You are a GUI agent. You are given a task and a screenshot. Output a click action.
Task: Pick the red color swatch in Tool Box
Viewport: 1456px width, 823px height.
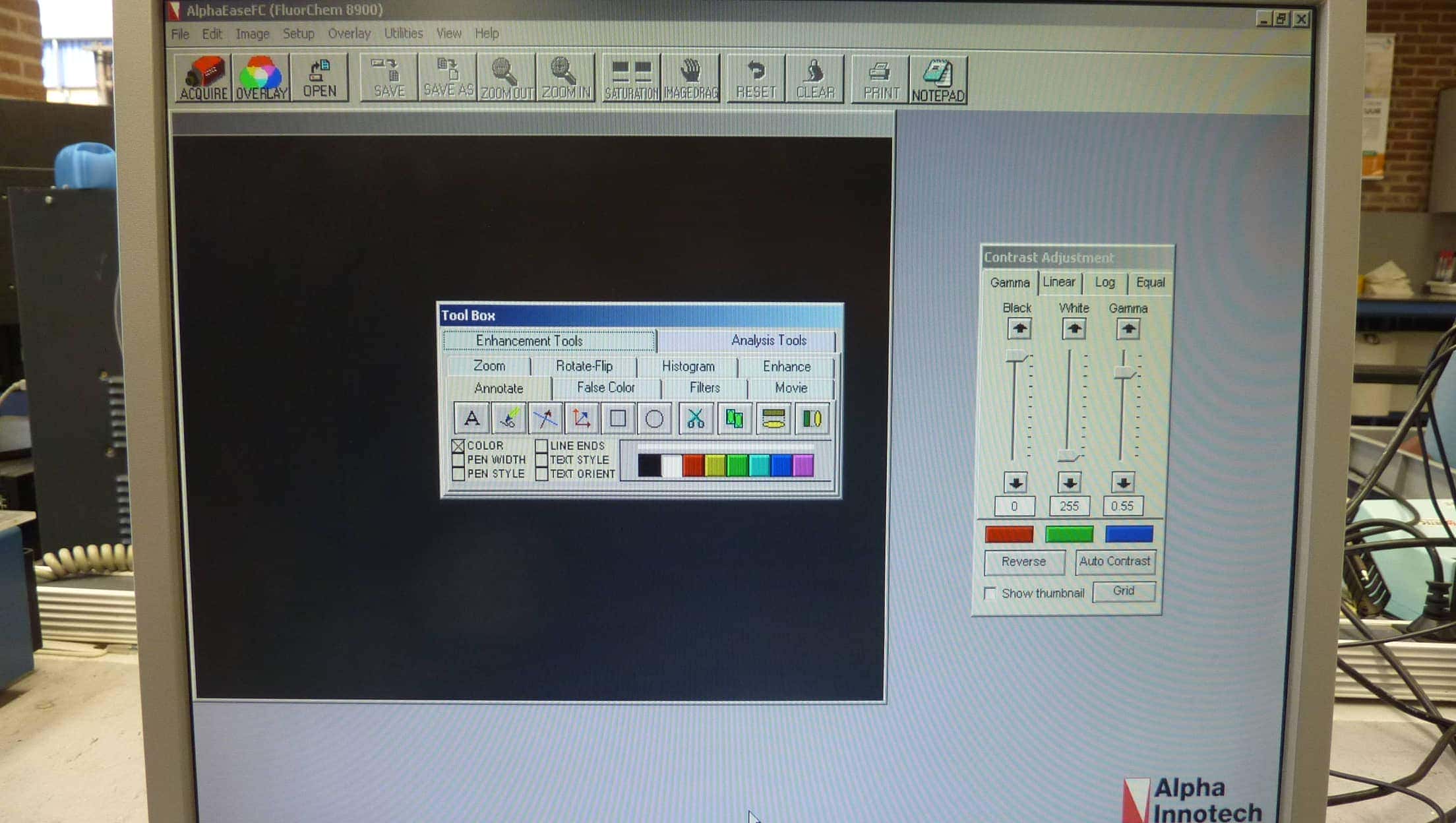692,466
